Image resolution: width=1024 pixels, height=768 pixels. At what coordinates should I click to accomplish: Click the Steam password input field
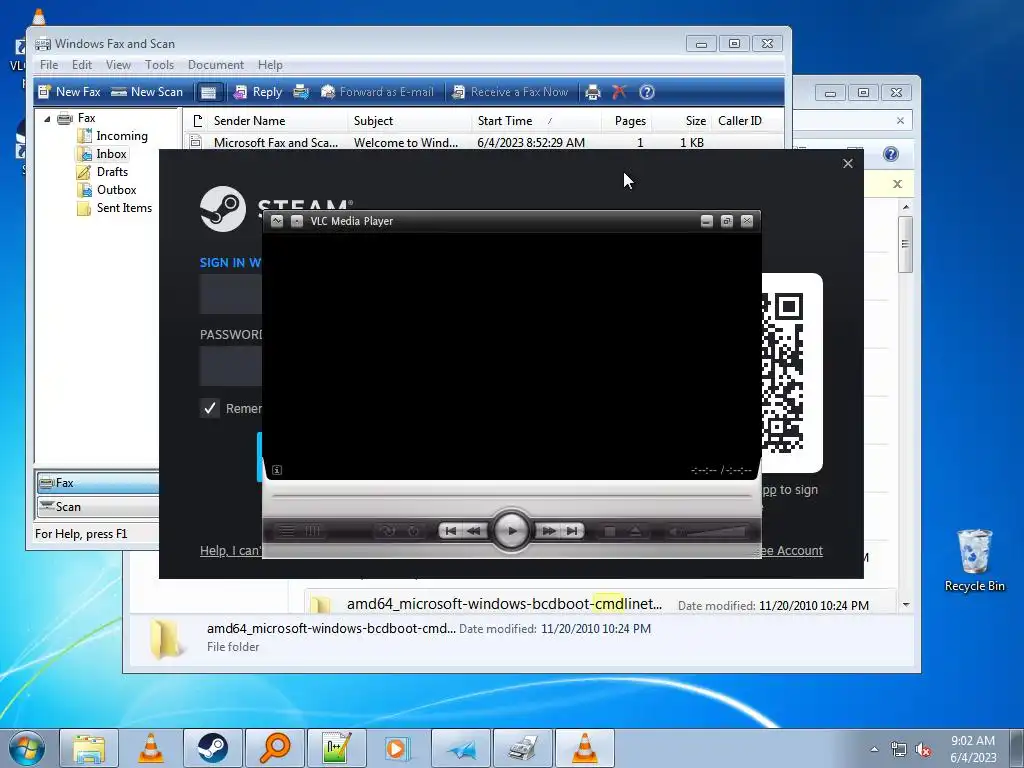(231, 366)
